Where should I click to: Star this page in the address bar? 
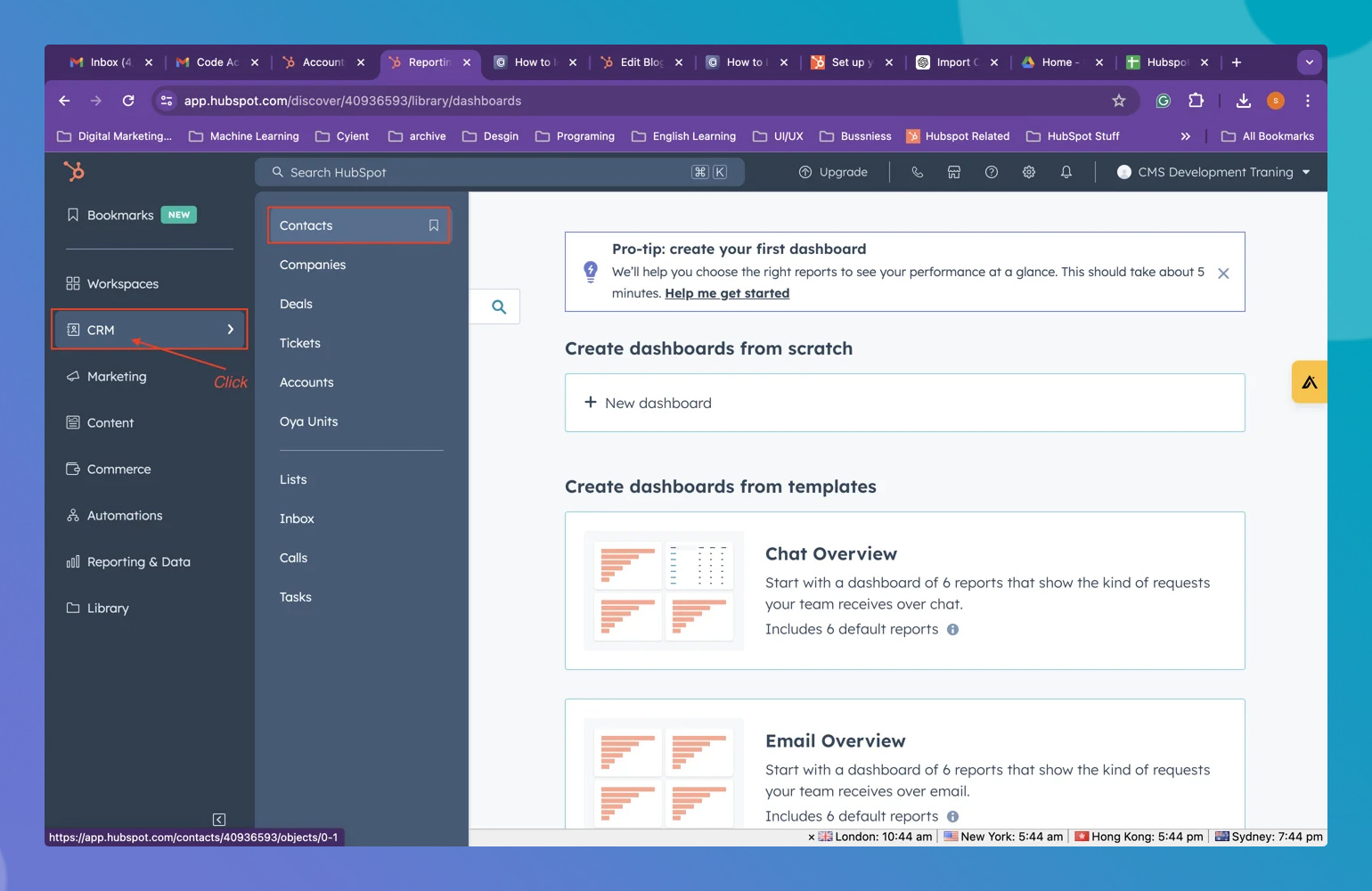1119,101
